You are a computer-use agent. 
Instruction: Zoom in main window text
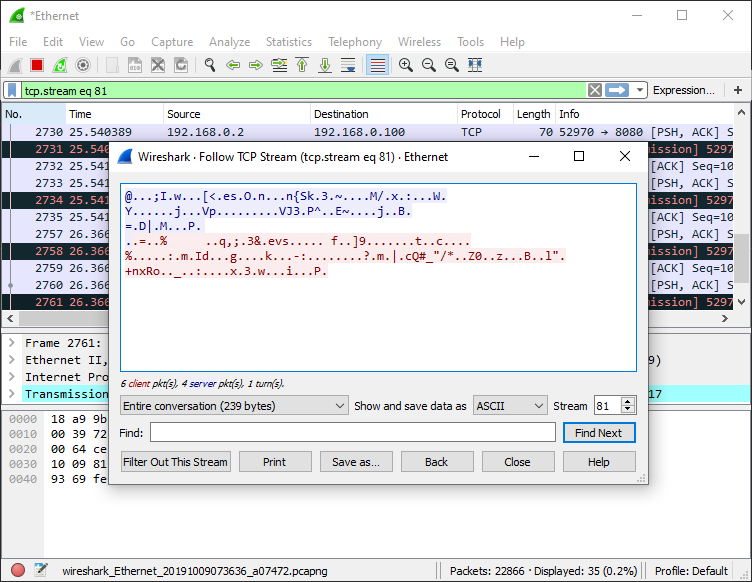pos(406,65)
